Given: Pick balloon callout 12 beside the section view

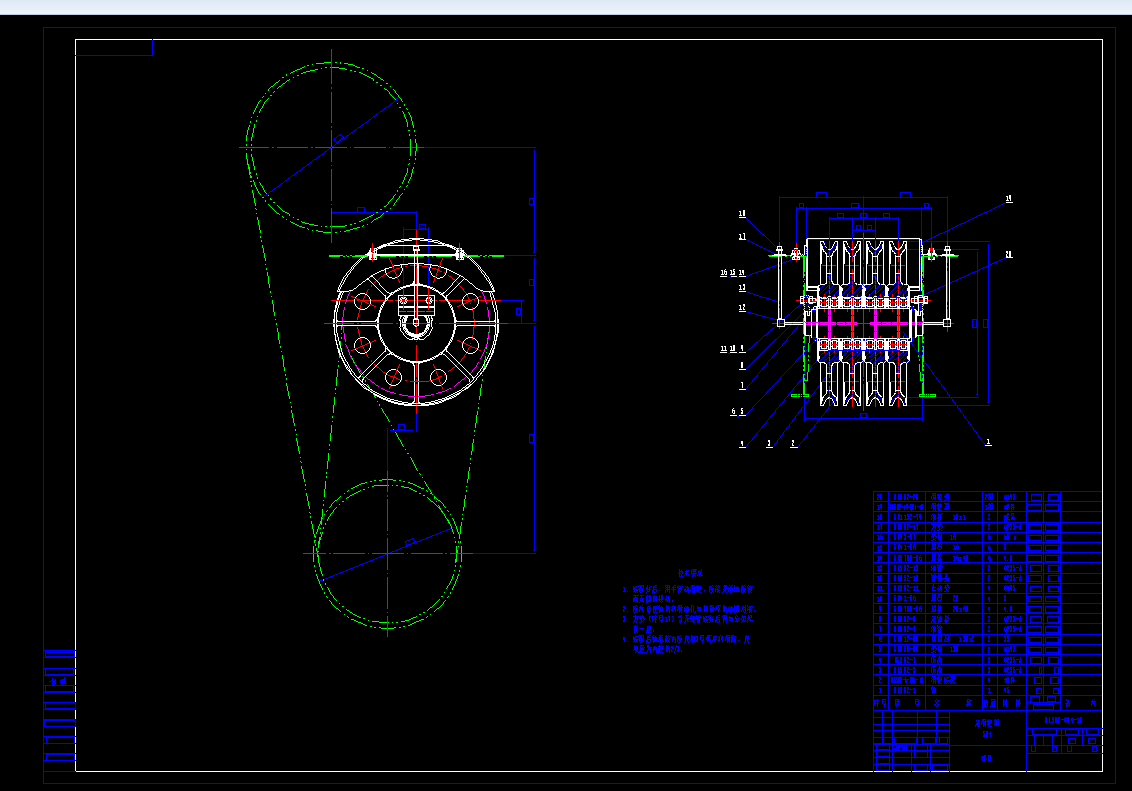Looking at the screenshot, I should (x=742, y=308).
